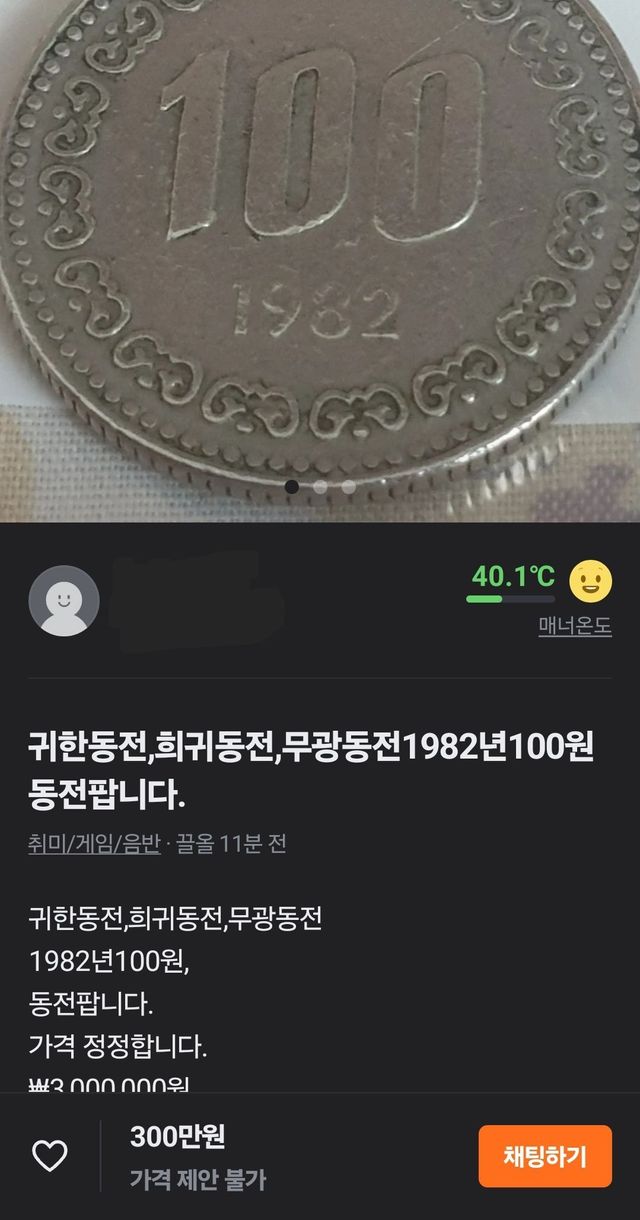Tap the 가격 제안 불가 notice
Image resolution: width=640 pixels, height=1220 pixels.
click(x=198, y=1180)
